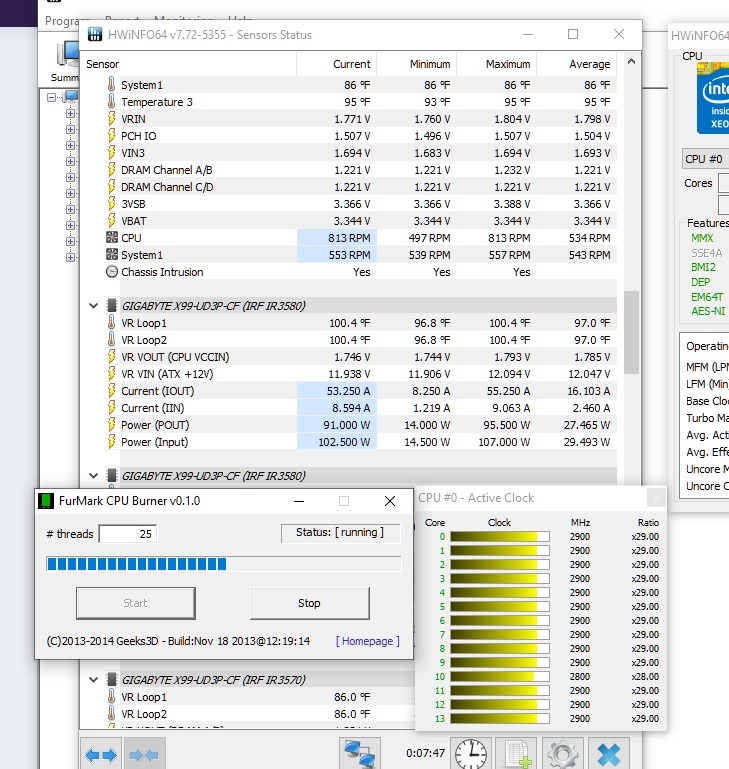The image size is (729, 769).
Task: Click the FurMark Status running box
Action: [340, 533]
